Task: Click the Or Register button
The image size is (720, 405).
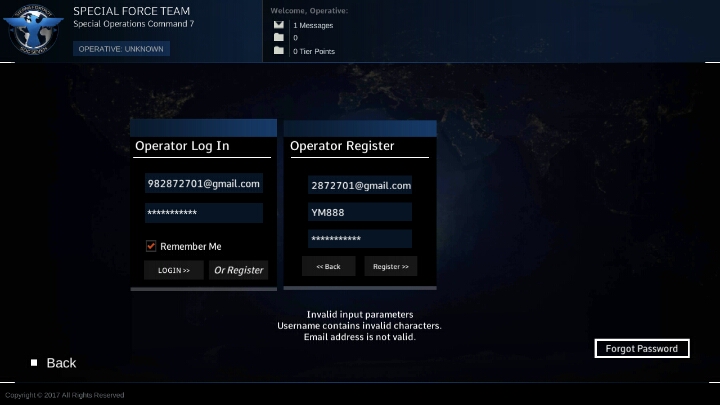Action: 239,270
